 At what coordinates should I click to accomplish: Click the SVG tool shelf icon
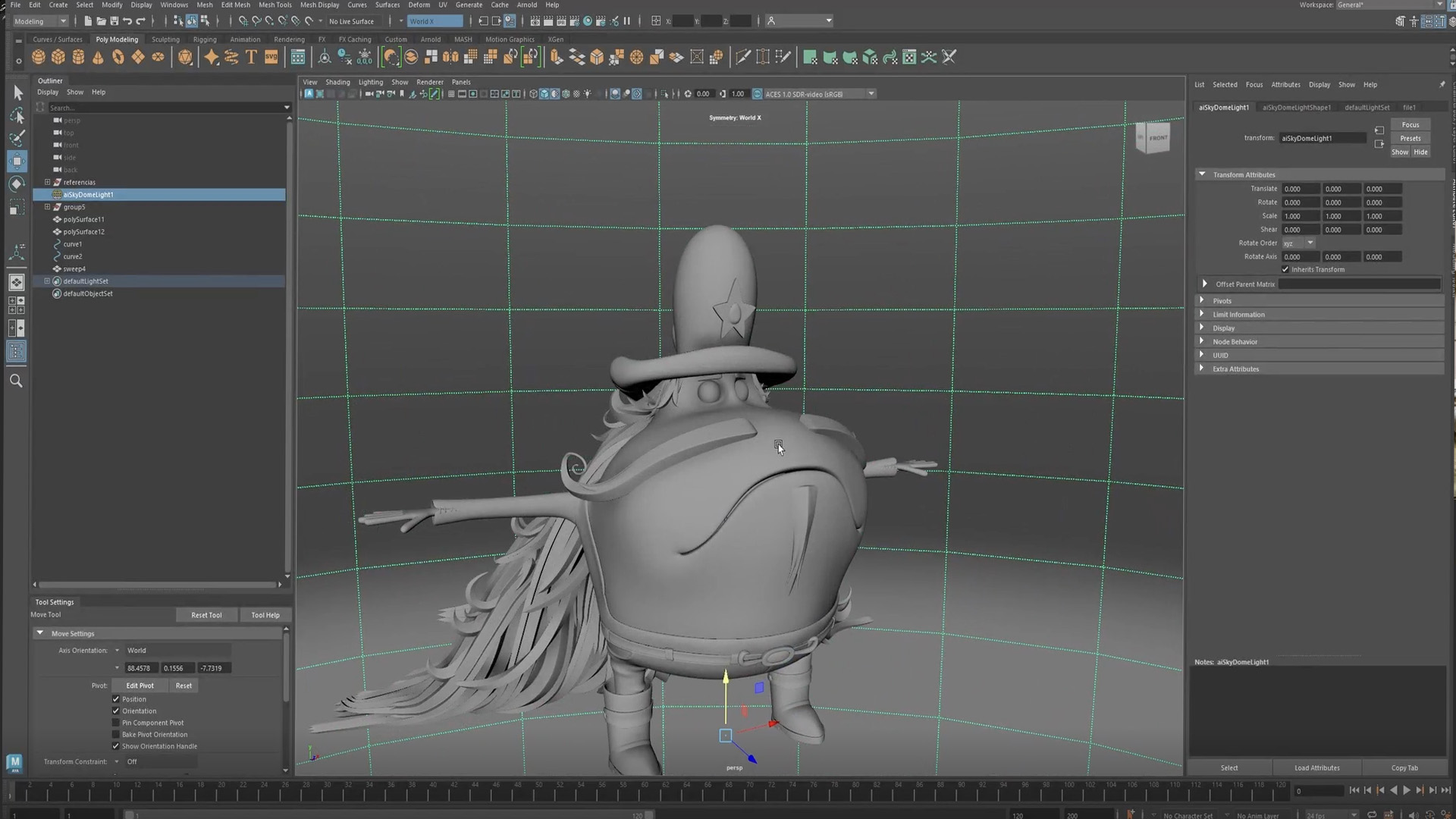tap(271, 57)
